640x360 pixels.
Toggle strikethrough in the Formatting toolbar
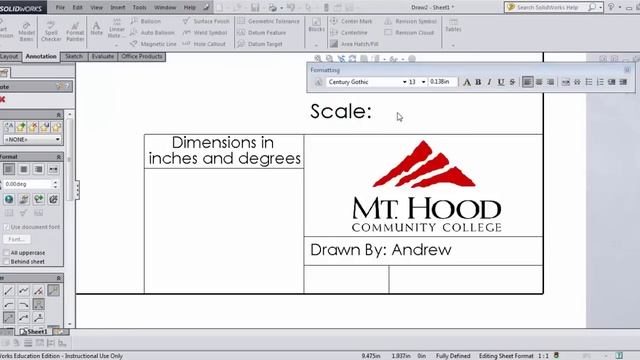point(512,82)
